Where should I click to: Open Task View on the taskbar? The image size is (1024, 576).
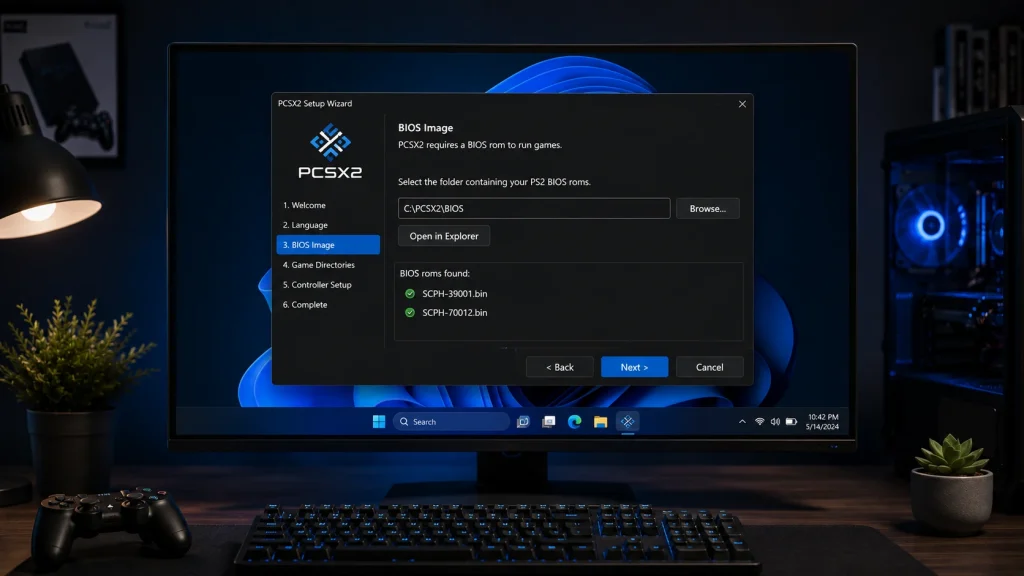[x=523, y=422]
